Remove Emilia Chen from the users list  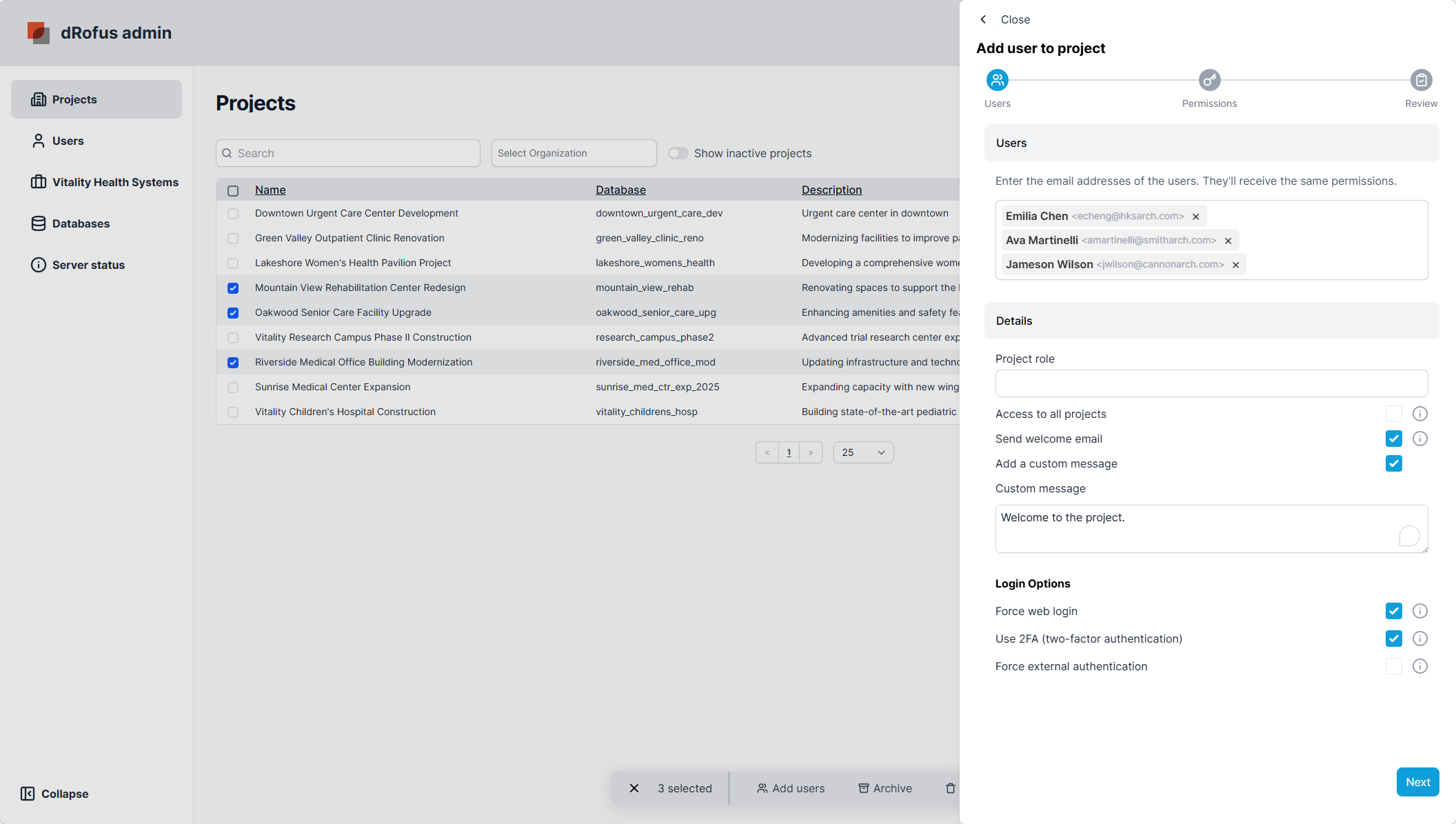pyautogui.click(x=1196, y=217)
